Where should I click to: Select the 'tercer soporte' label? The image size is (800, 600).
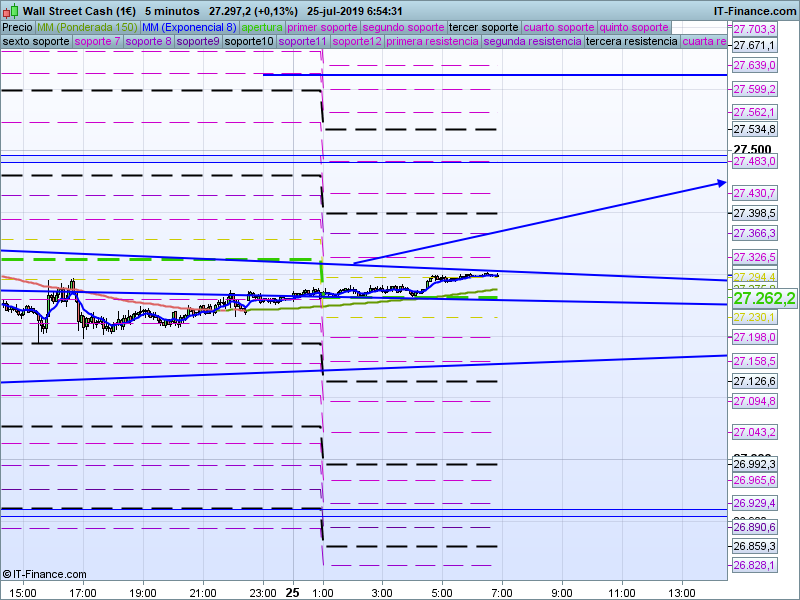(x=483, y=27)
